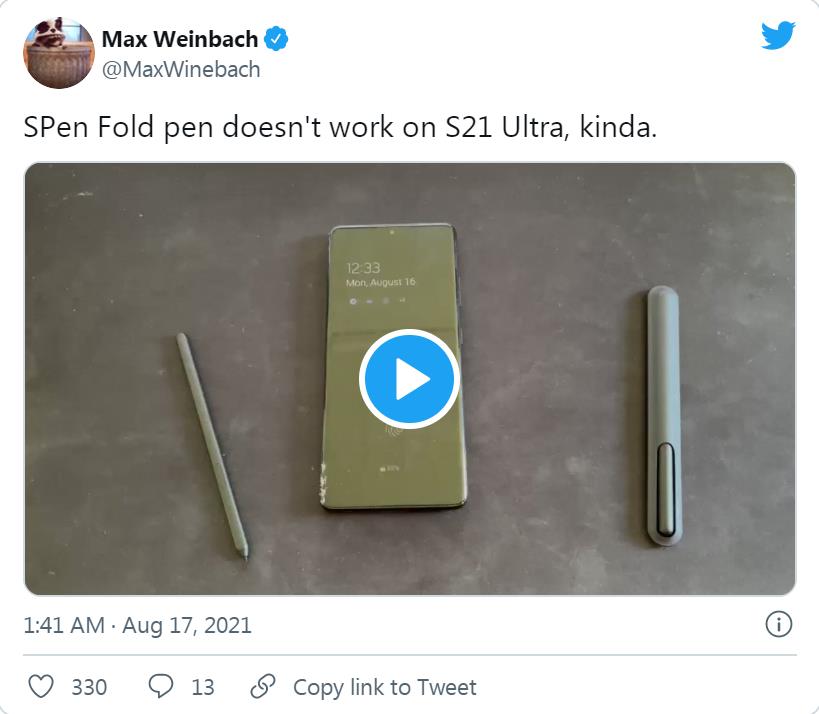The height and width of the screenshot is (714, 819).
Task: Like the tweet with the heart icon
Action: (x=41, y=686)
